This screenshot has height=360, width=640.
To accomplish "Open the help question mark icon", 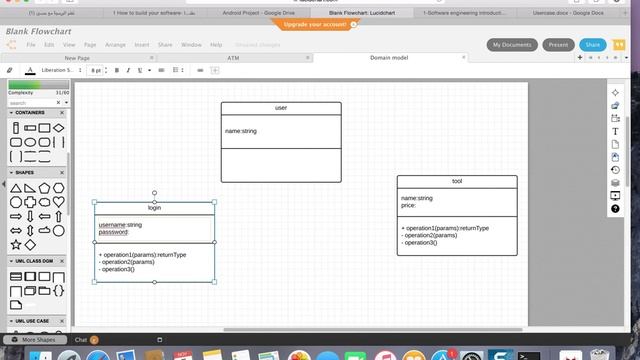I will [x=615, y=209].
